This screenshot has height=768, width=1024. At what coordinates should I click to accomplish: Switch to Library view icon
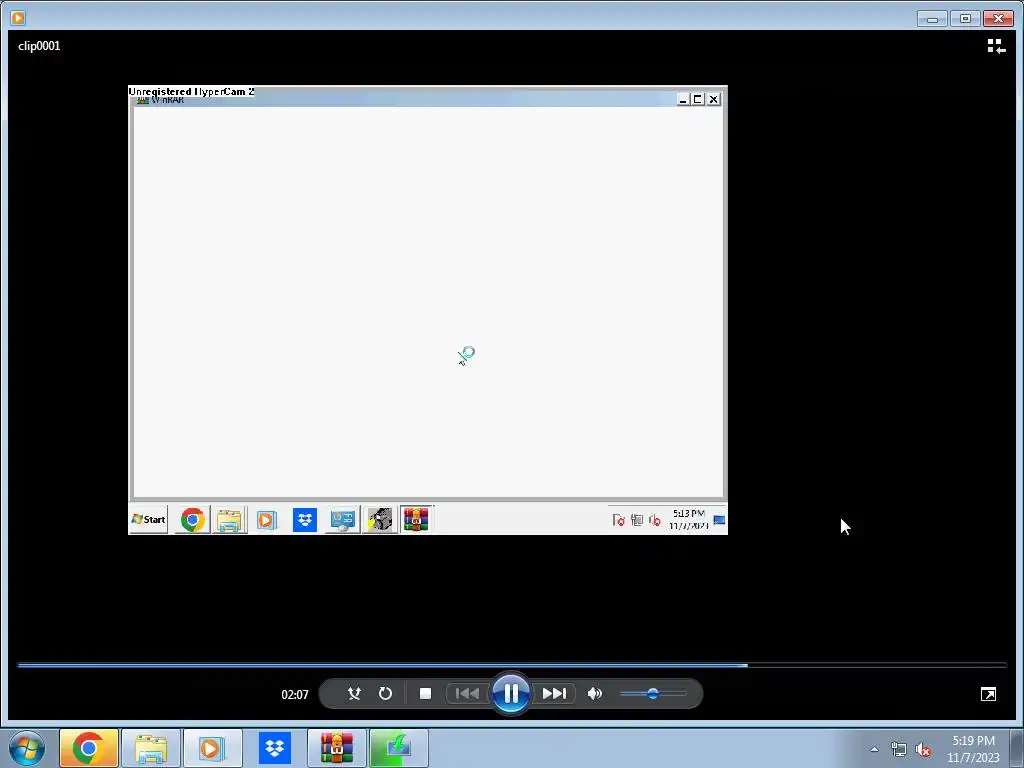[x=996, y=46]
